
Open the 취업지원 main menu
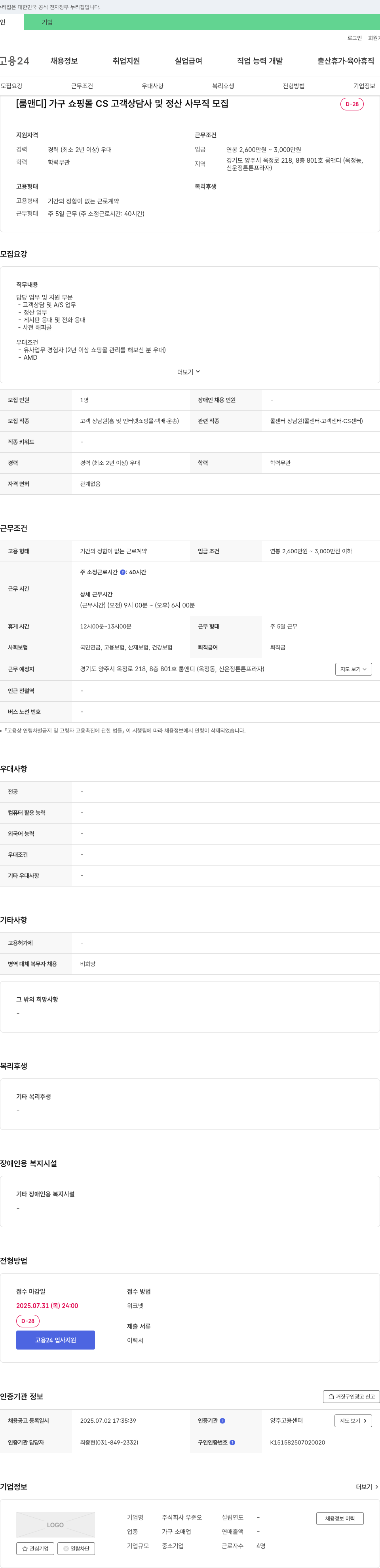[126, 61]
